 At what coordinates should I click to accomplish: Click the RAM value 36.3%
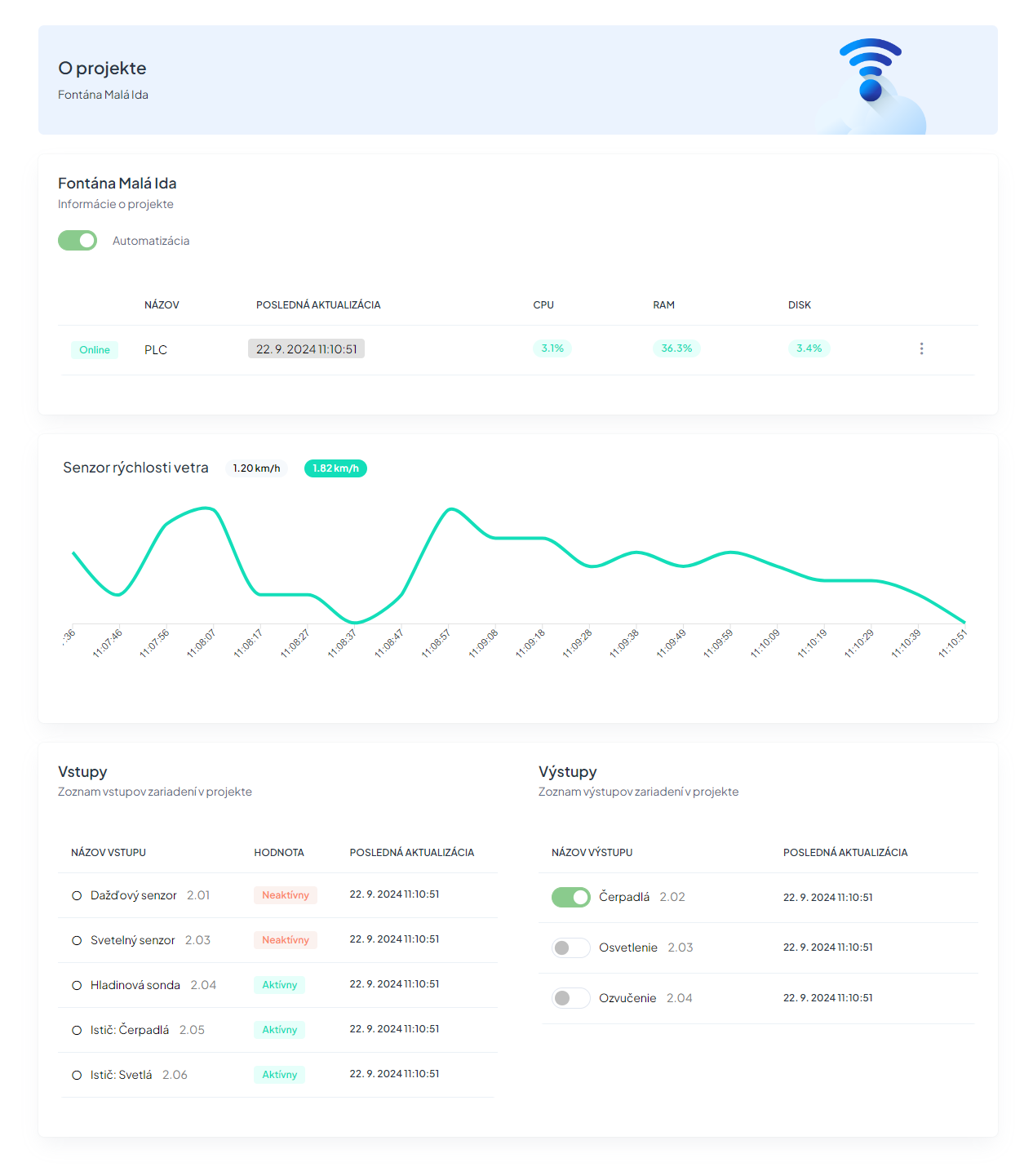click(676, 348)
